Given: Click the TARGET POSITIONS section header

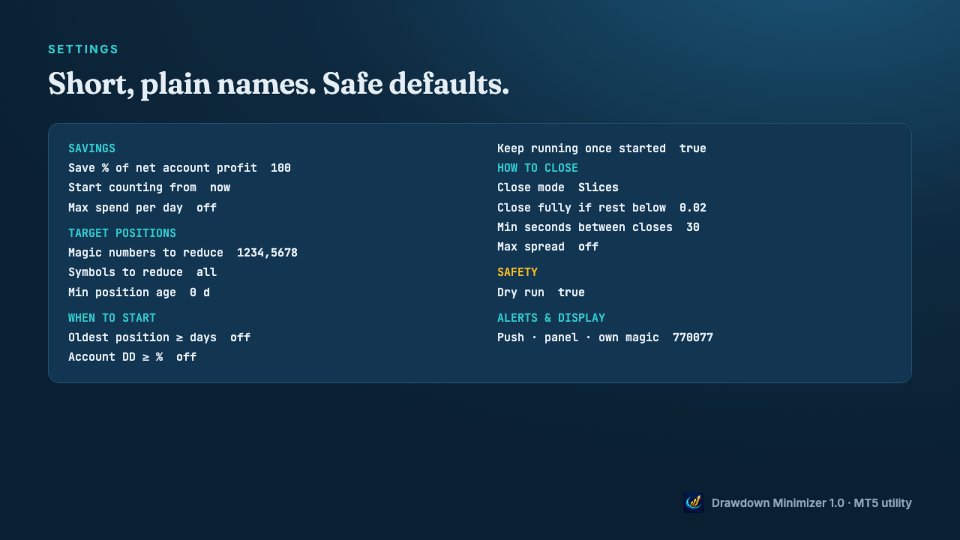Looking at the screenshot, I should (x=122, y=233).
